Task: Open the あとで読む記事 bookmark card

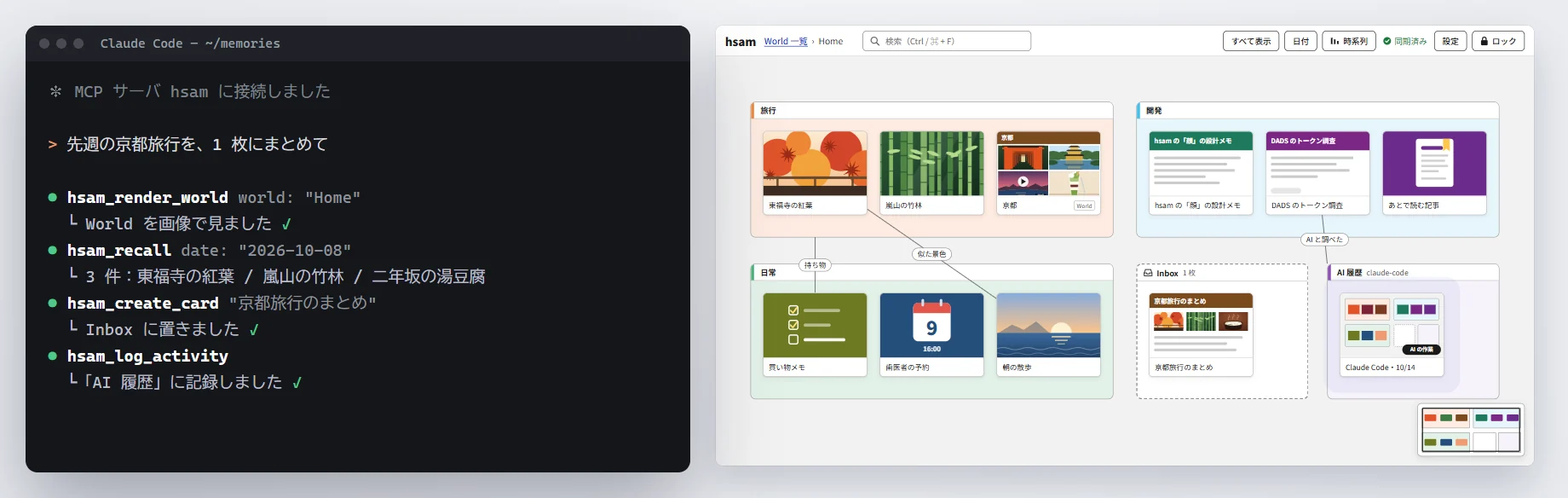Action: pyautogui.click(x=1434, y=172)
